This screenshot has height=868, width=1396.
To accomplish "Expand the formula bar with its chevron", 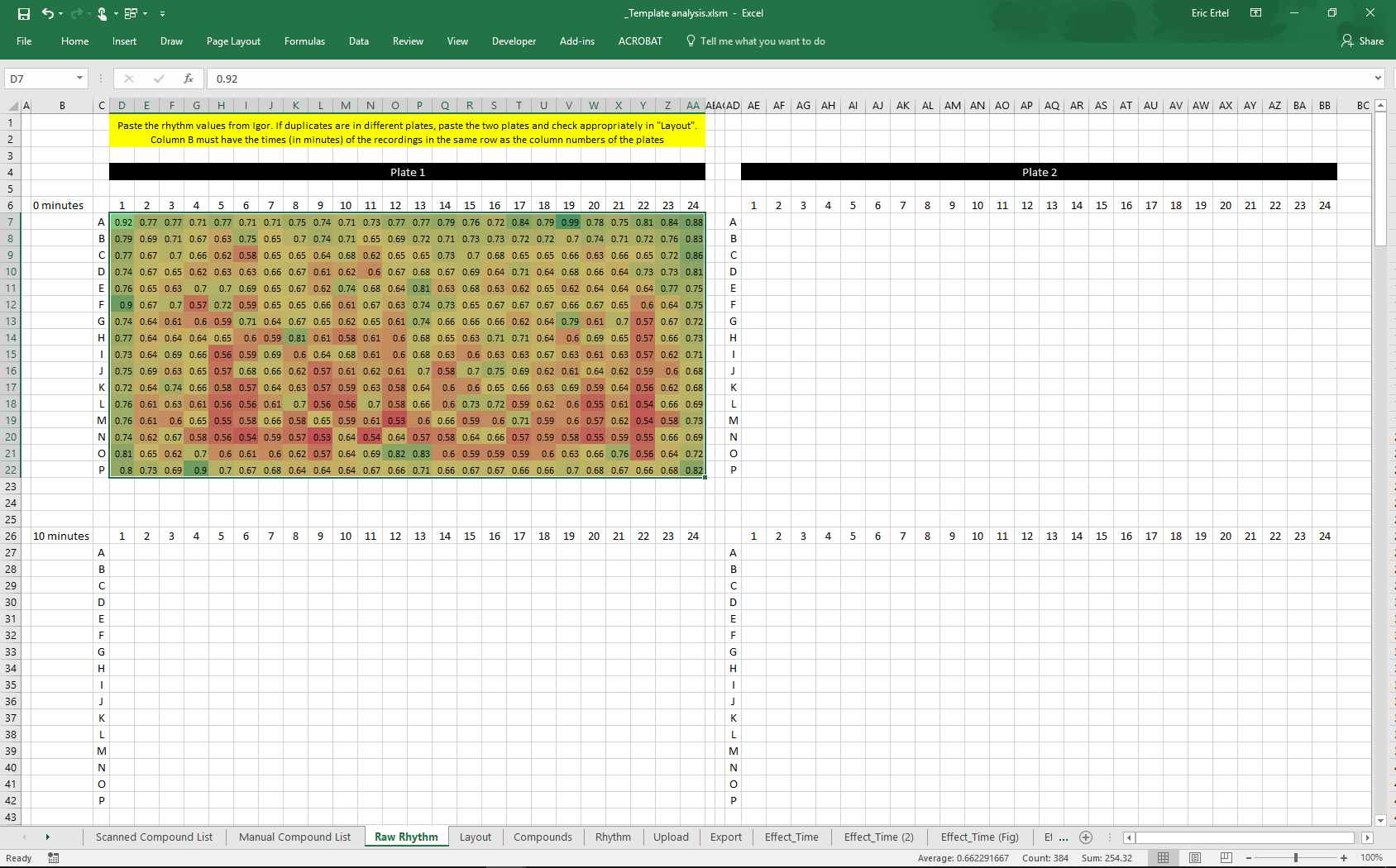I will (1378, 79).
